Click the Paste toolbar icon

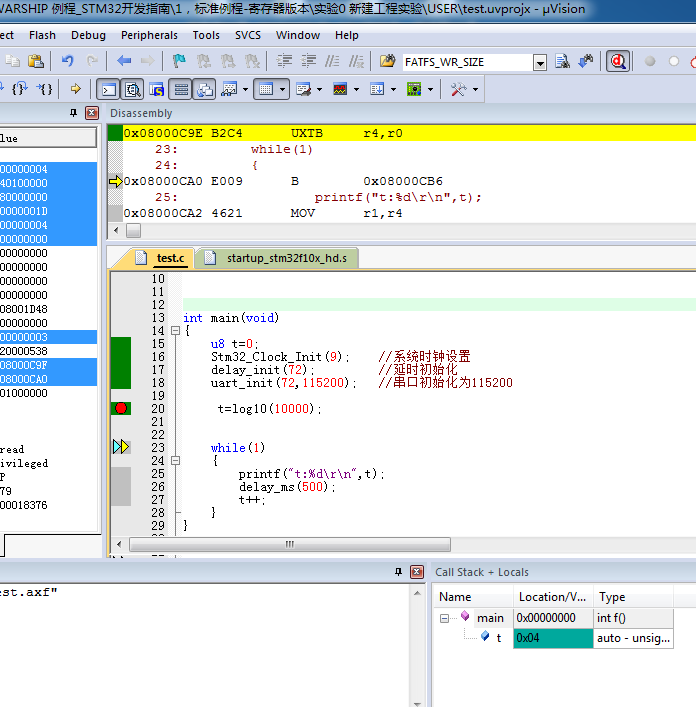coord(36,61)
